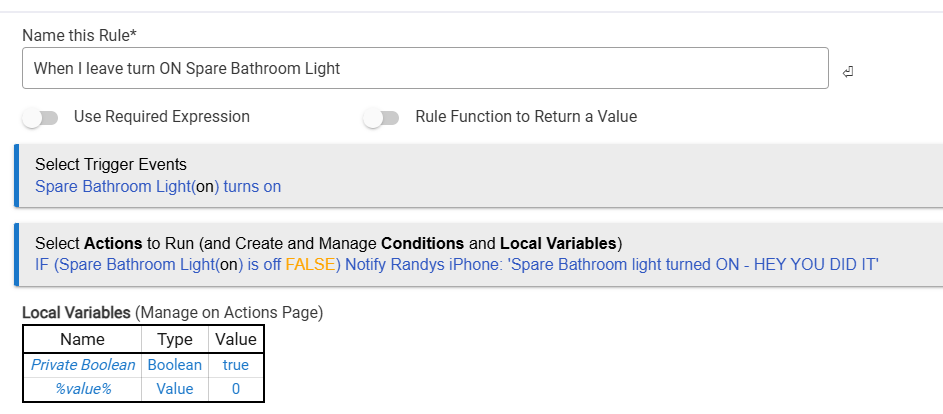Screen dimensions: 943x414
Task: Open the 'Spare Bathroom Light(on) turns on' trigger
Action: [x=158, y=186]
